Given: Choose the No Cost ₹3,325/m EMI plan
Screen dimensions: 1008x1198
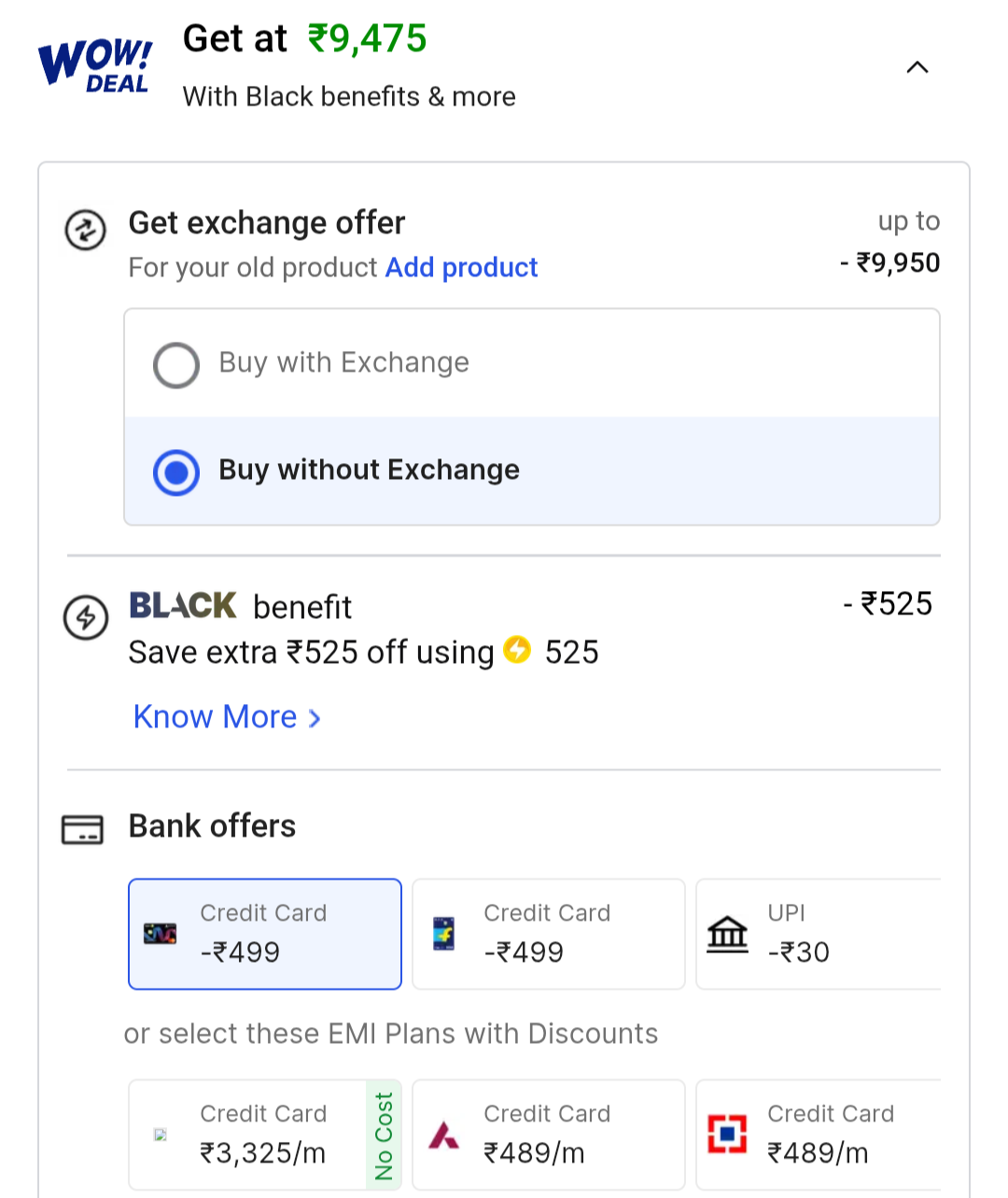Looking at the screenshot, I should point(265,1135).
